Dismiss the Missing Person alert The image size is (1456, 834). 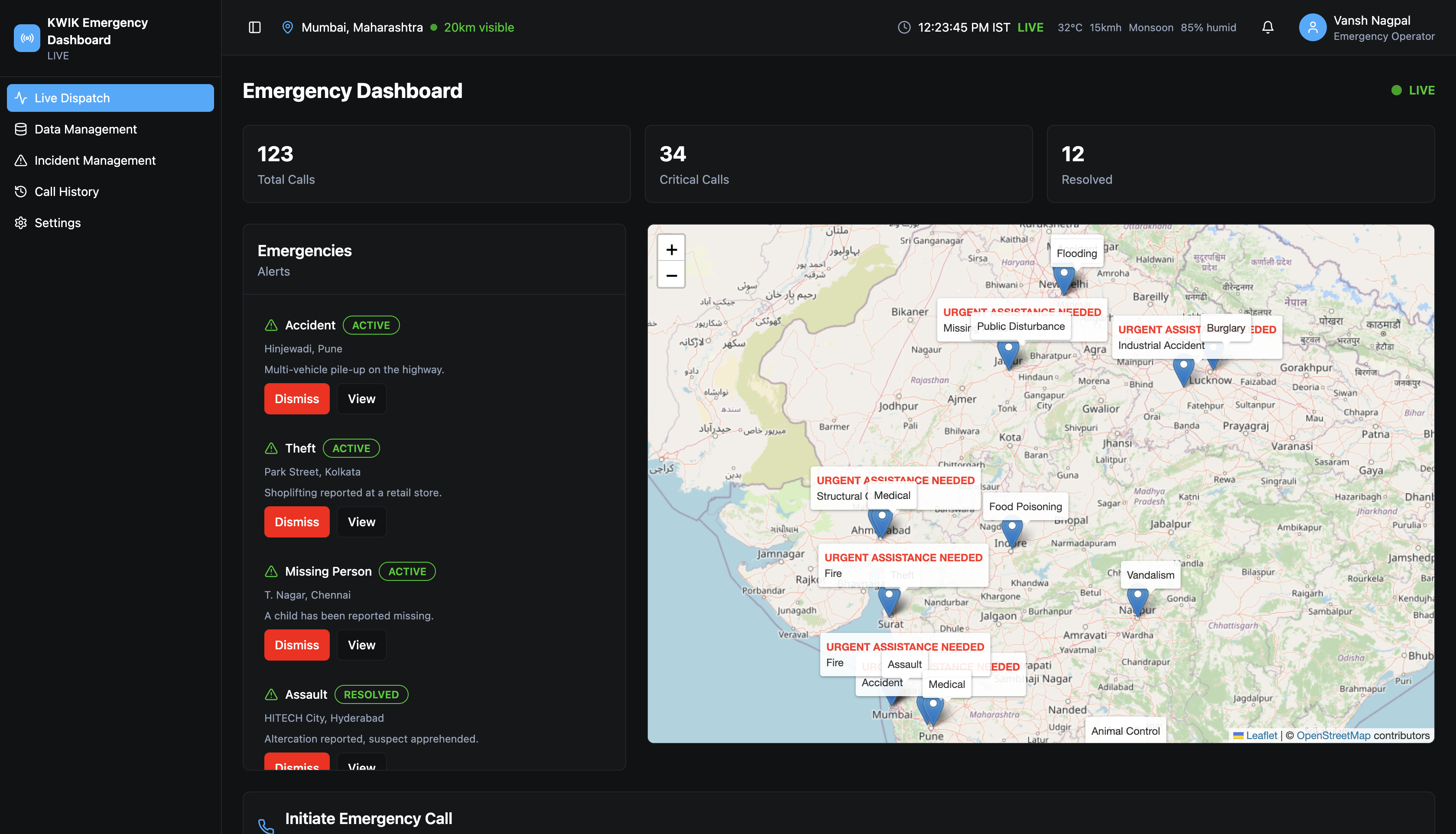[296, 645]
